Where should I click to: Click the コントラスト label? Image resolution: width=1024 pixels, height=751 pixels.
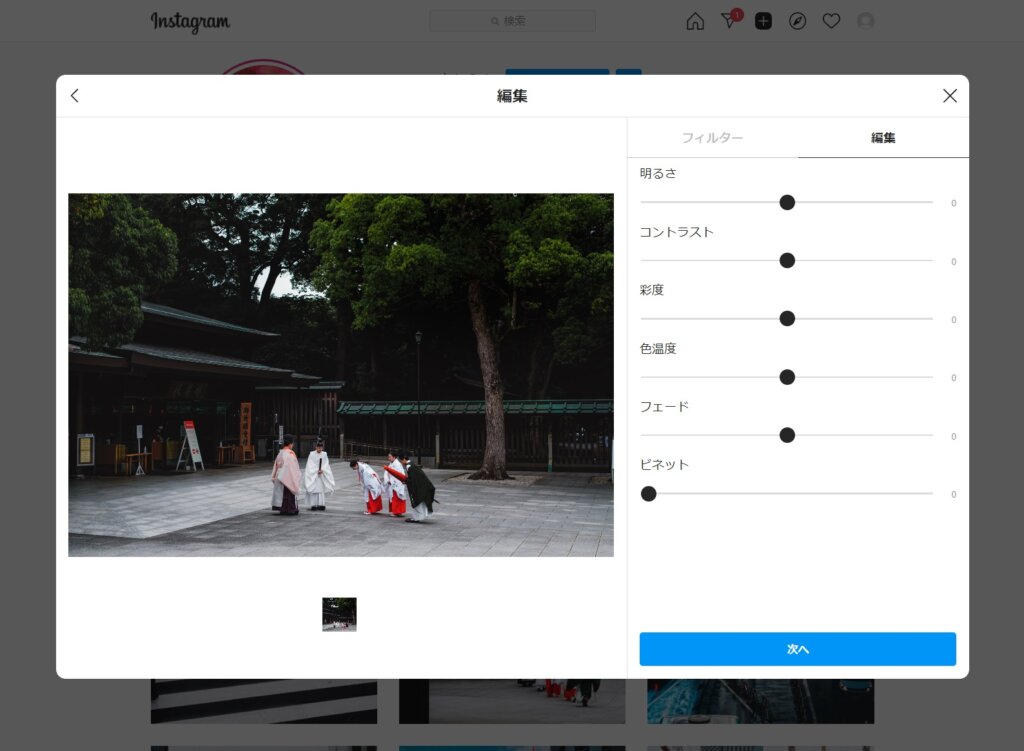click(x=676, y=232)
